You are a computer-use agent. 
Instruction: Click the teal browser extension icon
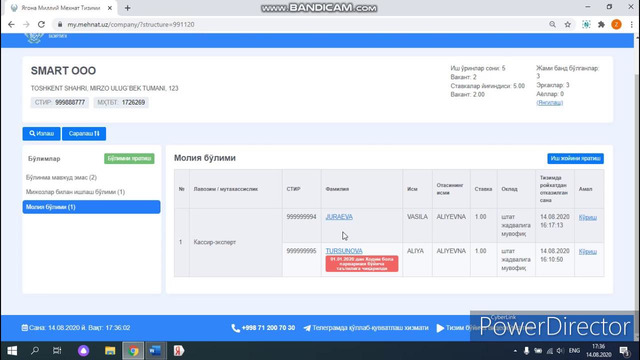(x=586, y=24)
